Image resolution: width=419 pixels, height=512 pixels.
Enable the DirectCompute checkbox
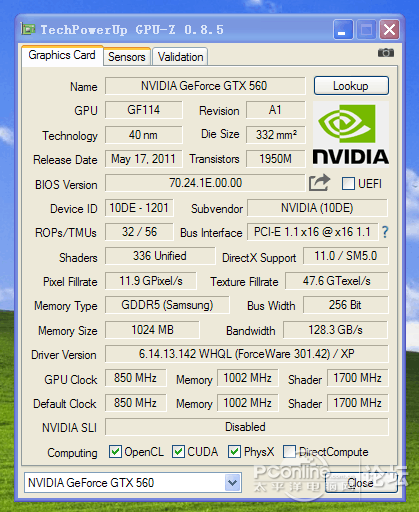(x=289, y=452)
